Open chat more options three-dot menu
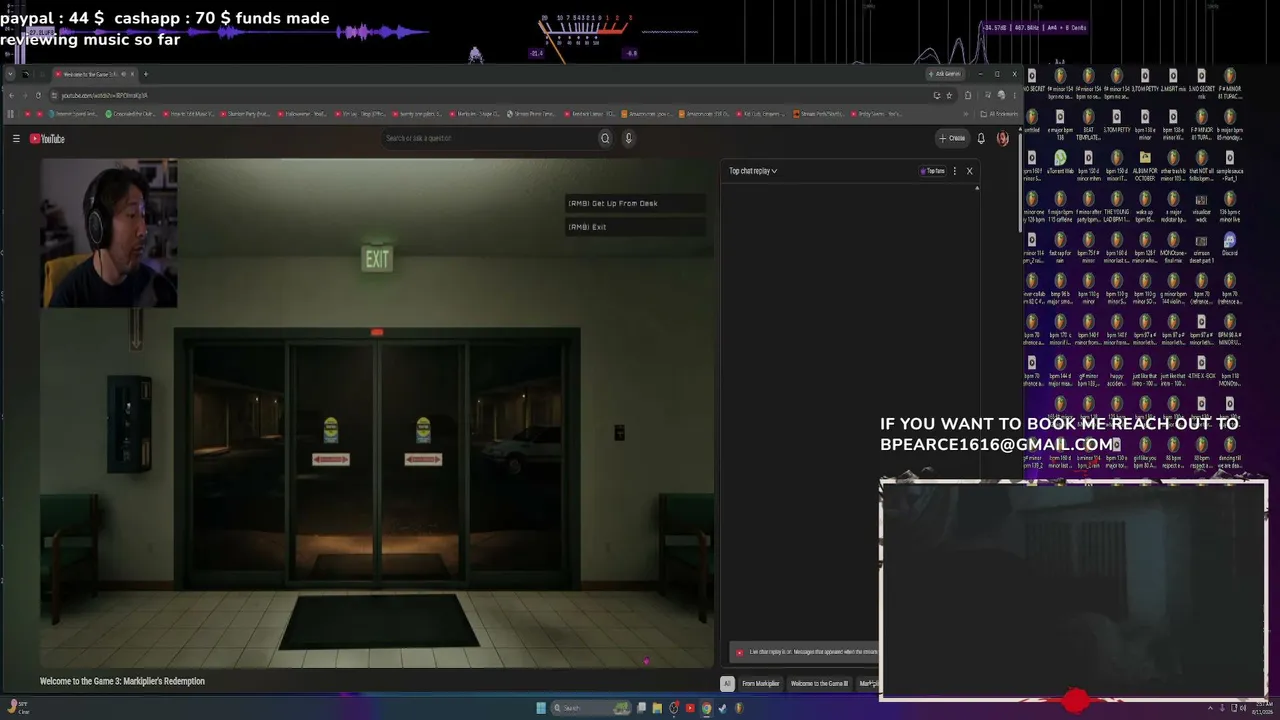Image resolution: width=1280 pixels, height=720 pixels. pos(954,171)
